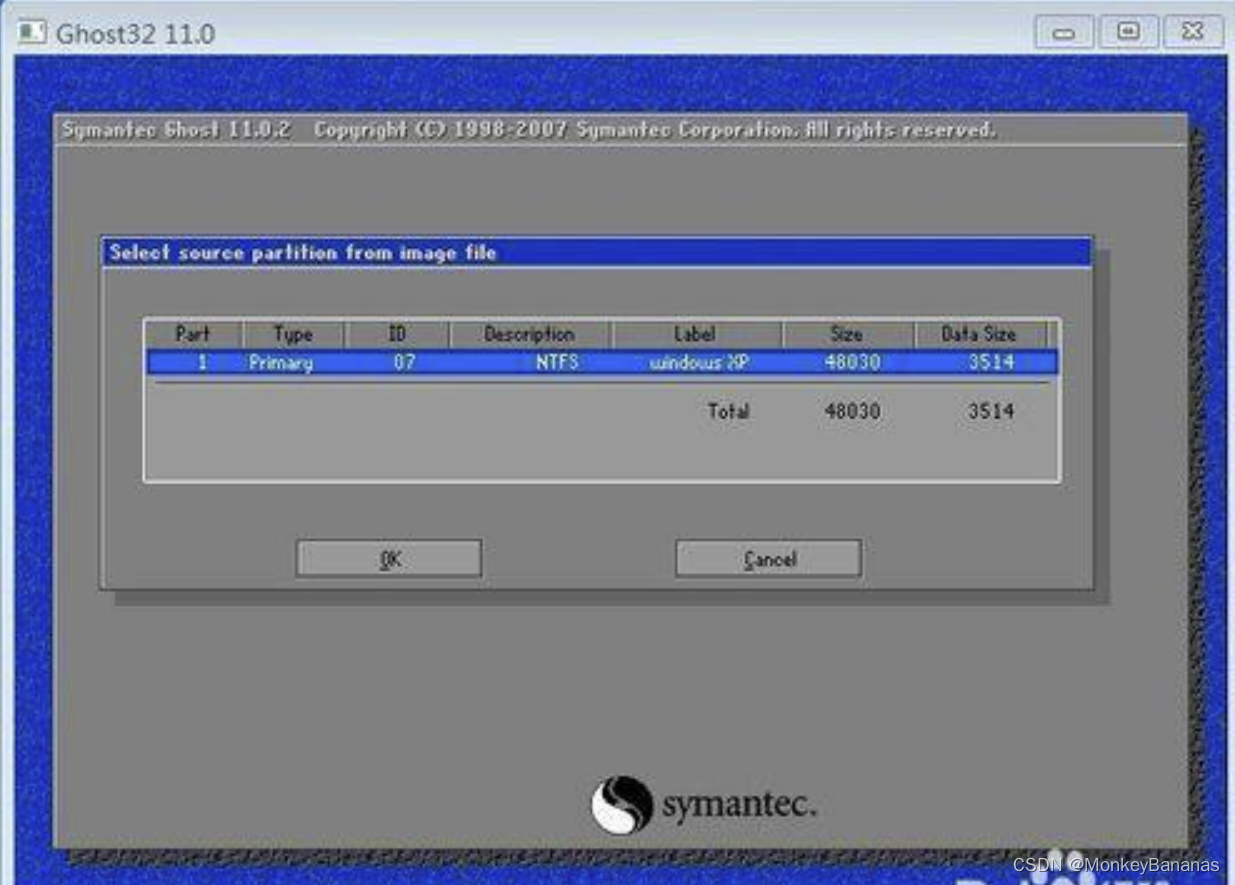
Task: Click the Data Size column header
Action: [979, 334]
